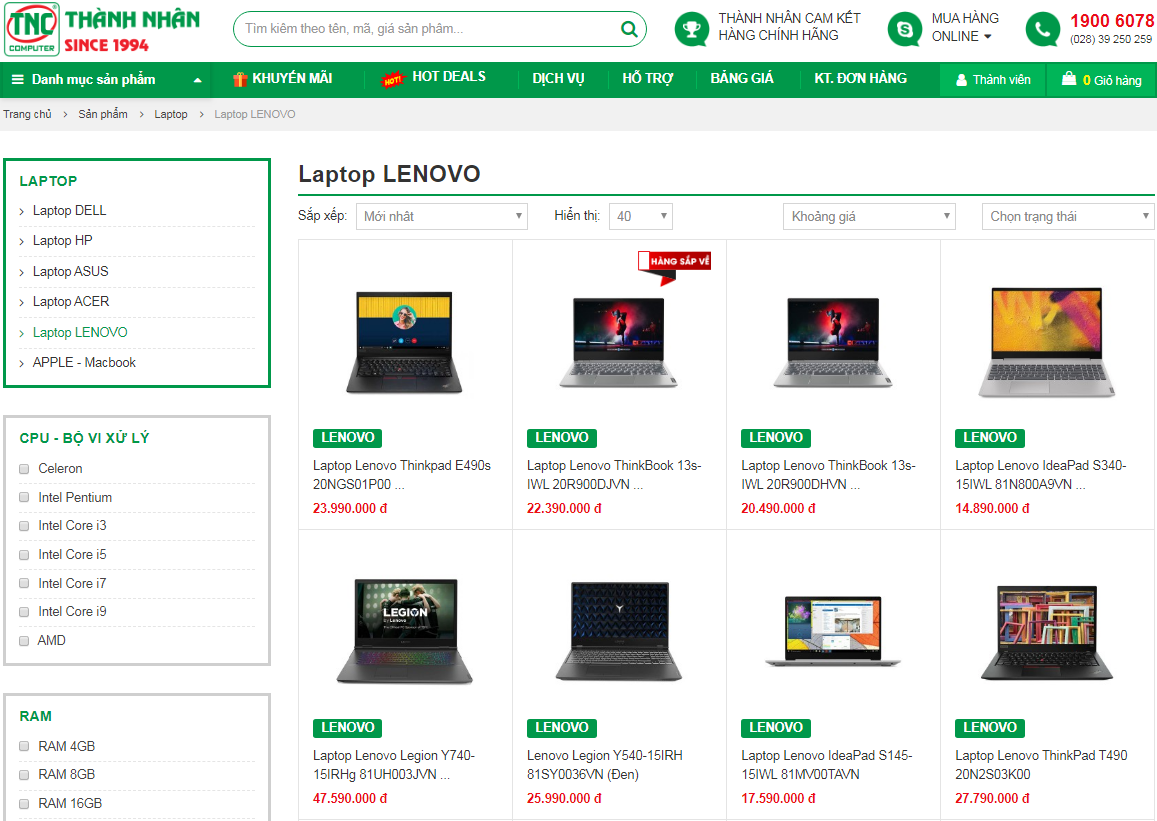Check the Intel Pentium filter
This screenshot has height=821, width=1157.
pyautogui.click(x=24, y=498)
